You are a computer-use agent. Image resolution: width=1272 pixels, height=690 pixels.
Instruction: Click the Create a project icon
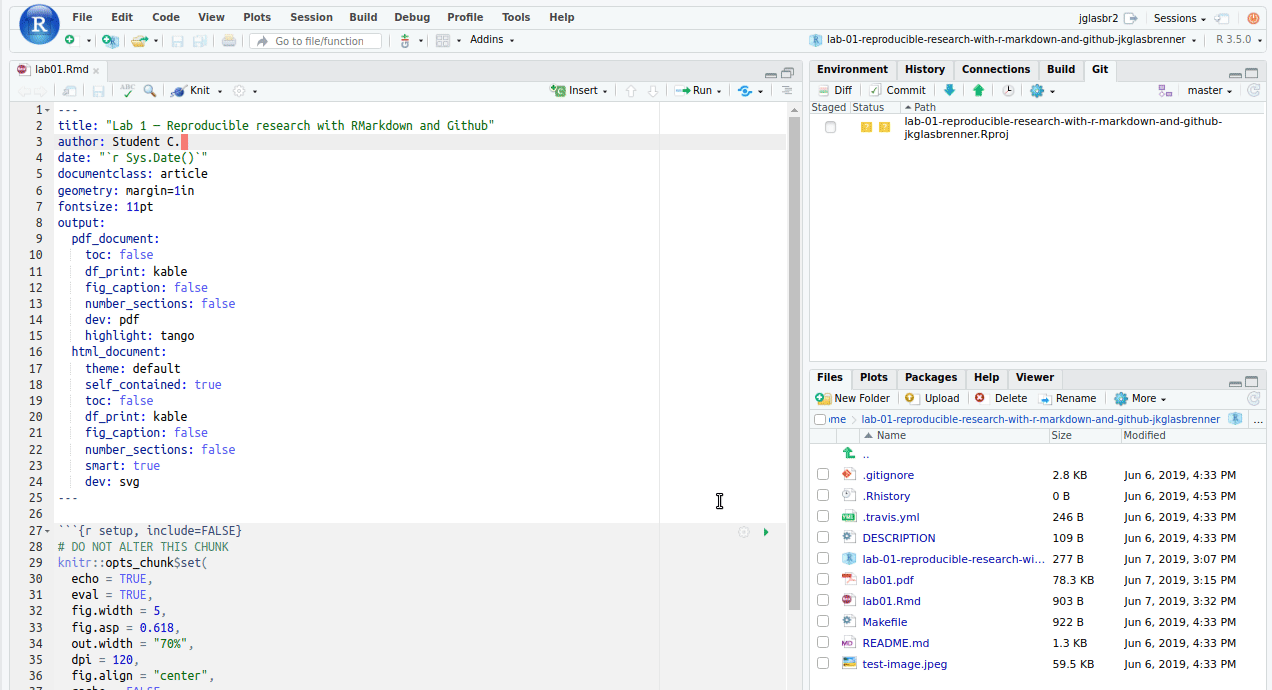coord(110,40)
